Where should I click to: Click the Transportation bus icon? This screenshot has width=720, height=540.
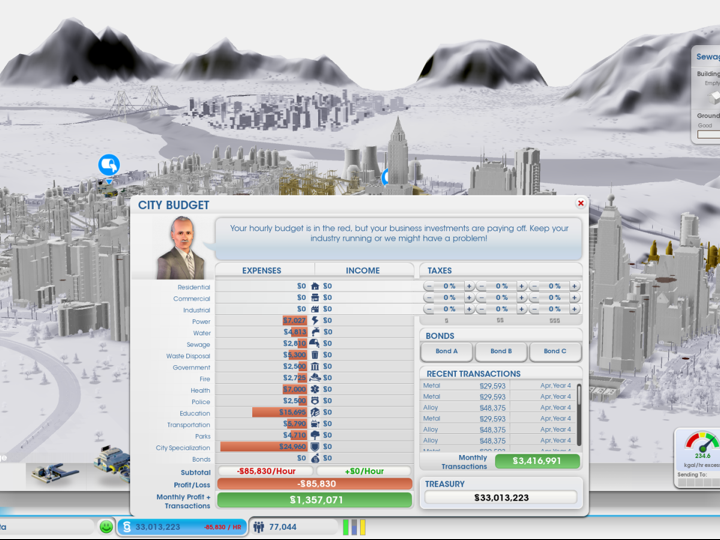[x=315, y=424]
